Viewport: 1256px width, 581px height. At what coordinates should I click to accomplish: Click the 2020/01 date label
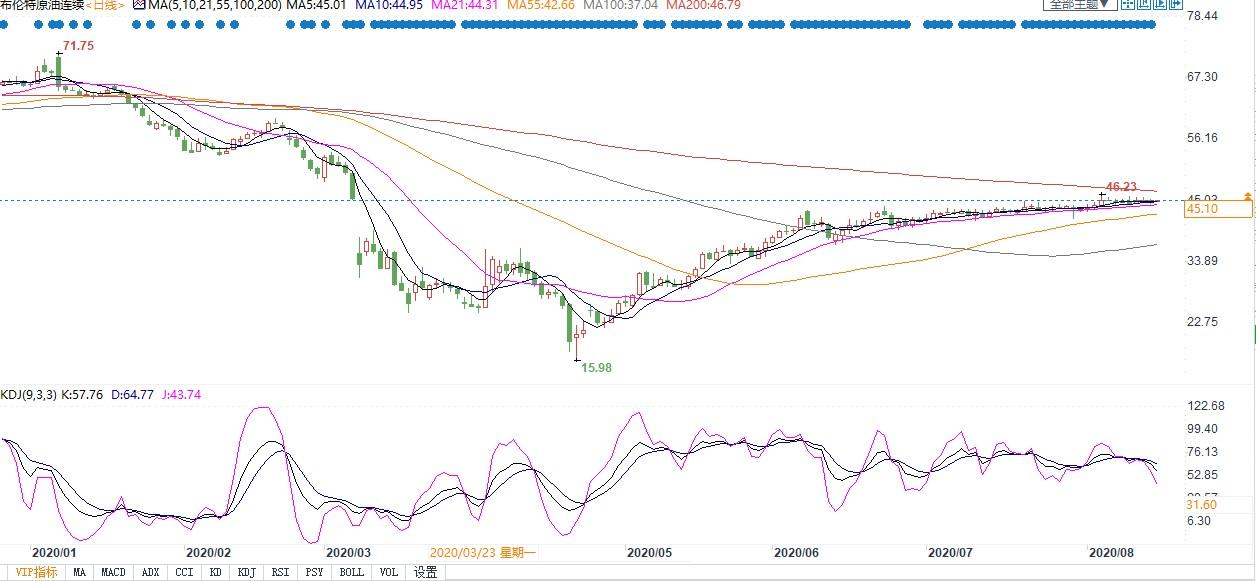(x=54, y=552)
